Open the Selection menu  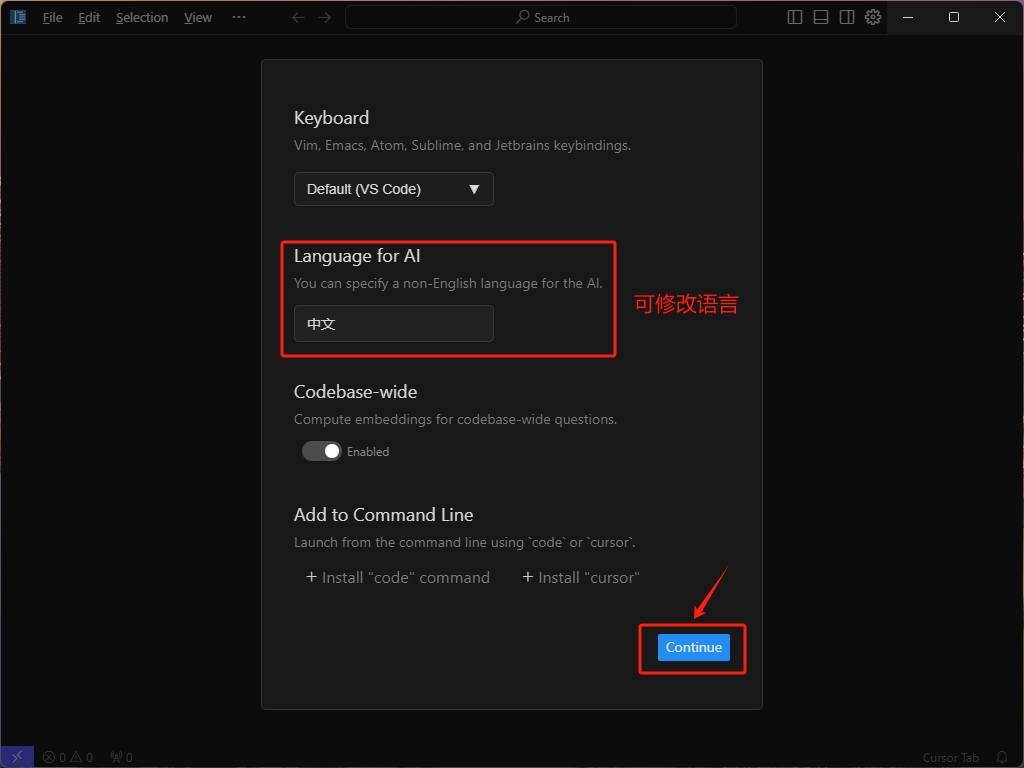142,18
